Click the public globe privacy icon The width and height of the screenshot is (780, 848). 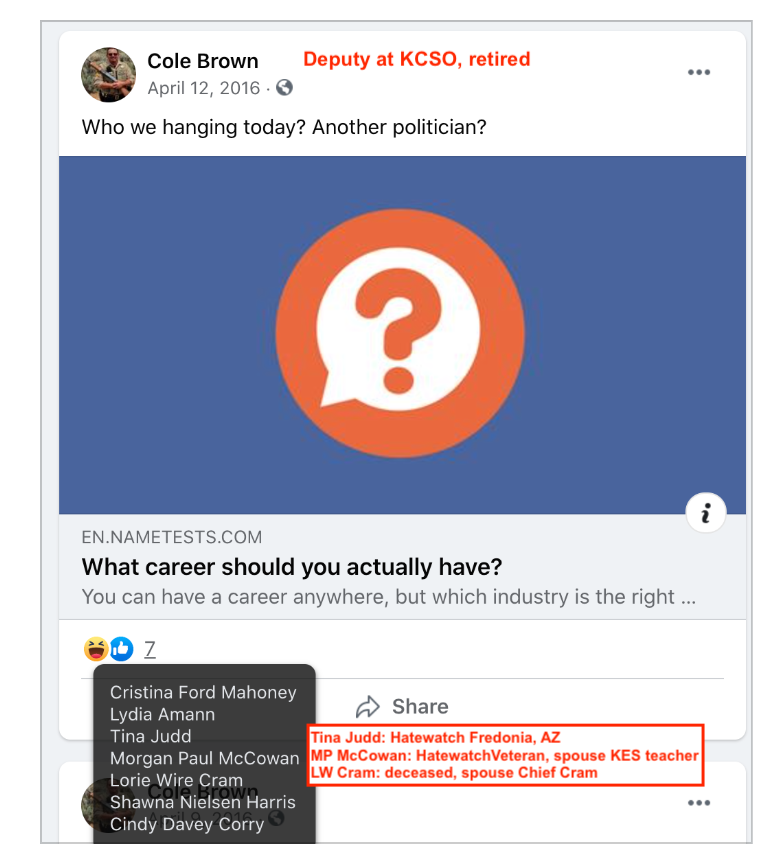(285, 88)
